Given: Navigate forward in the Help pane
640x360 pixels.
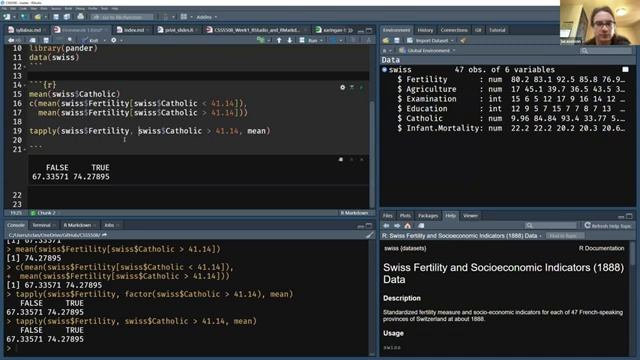Looking at the screenshot, I should [397, 226].
